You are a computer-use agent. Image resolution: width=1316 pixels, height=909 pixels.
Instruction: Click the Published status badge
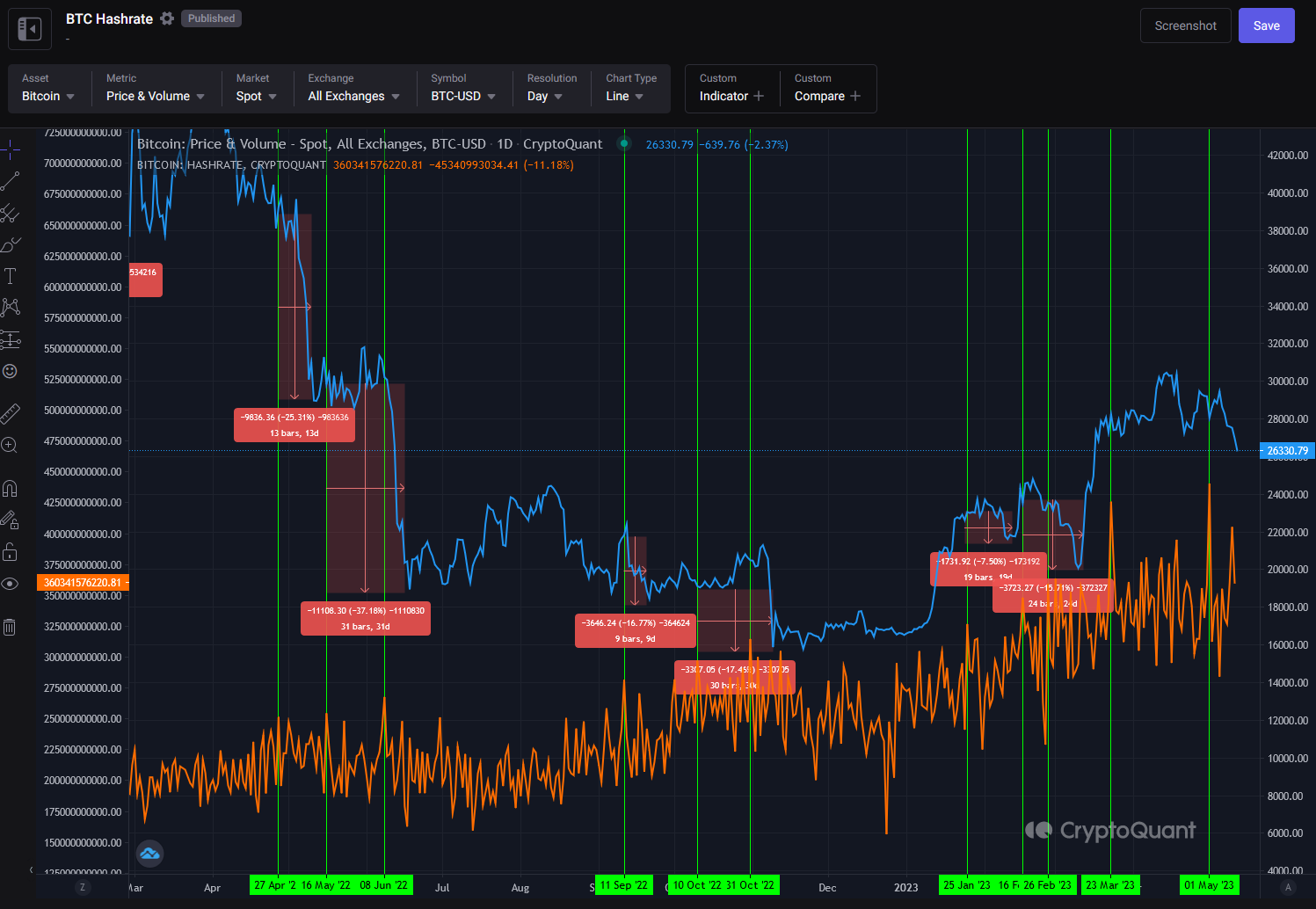tap(211, 18)
